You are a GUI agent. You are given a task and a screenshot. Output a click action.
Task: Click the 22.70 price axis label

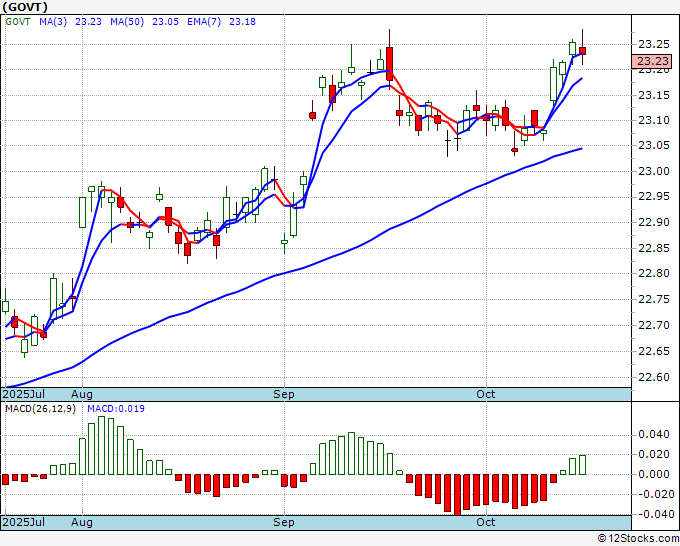654,325
